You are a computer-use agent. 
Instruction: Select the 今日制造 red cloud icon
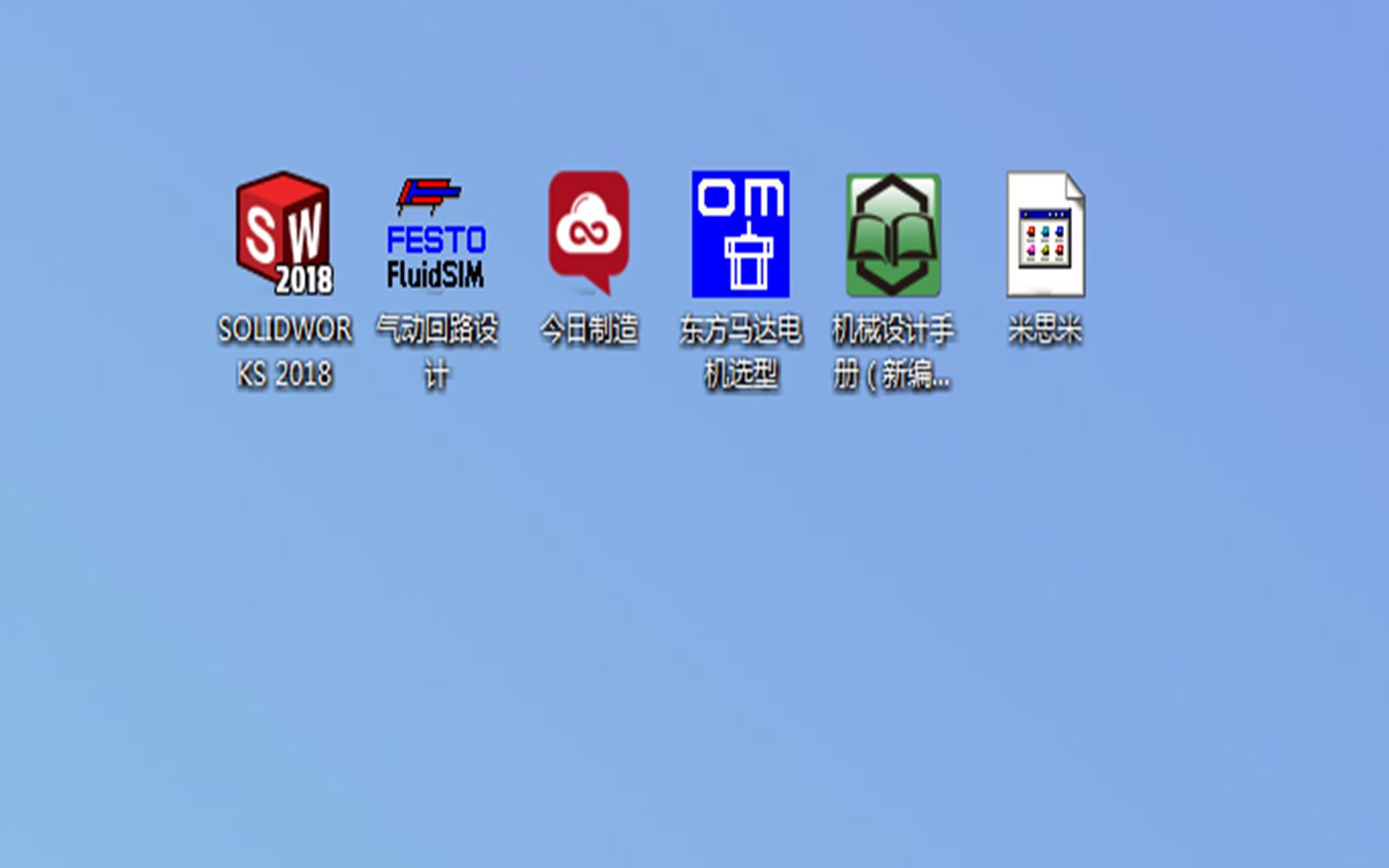click(589, 234)
